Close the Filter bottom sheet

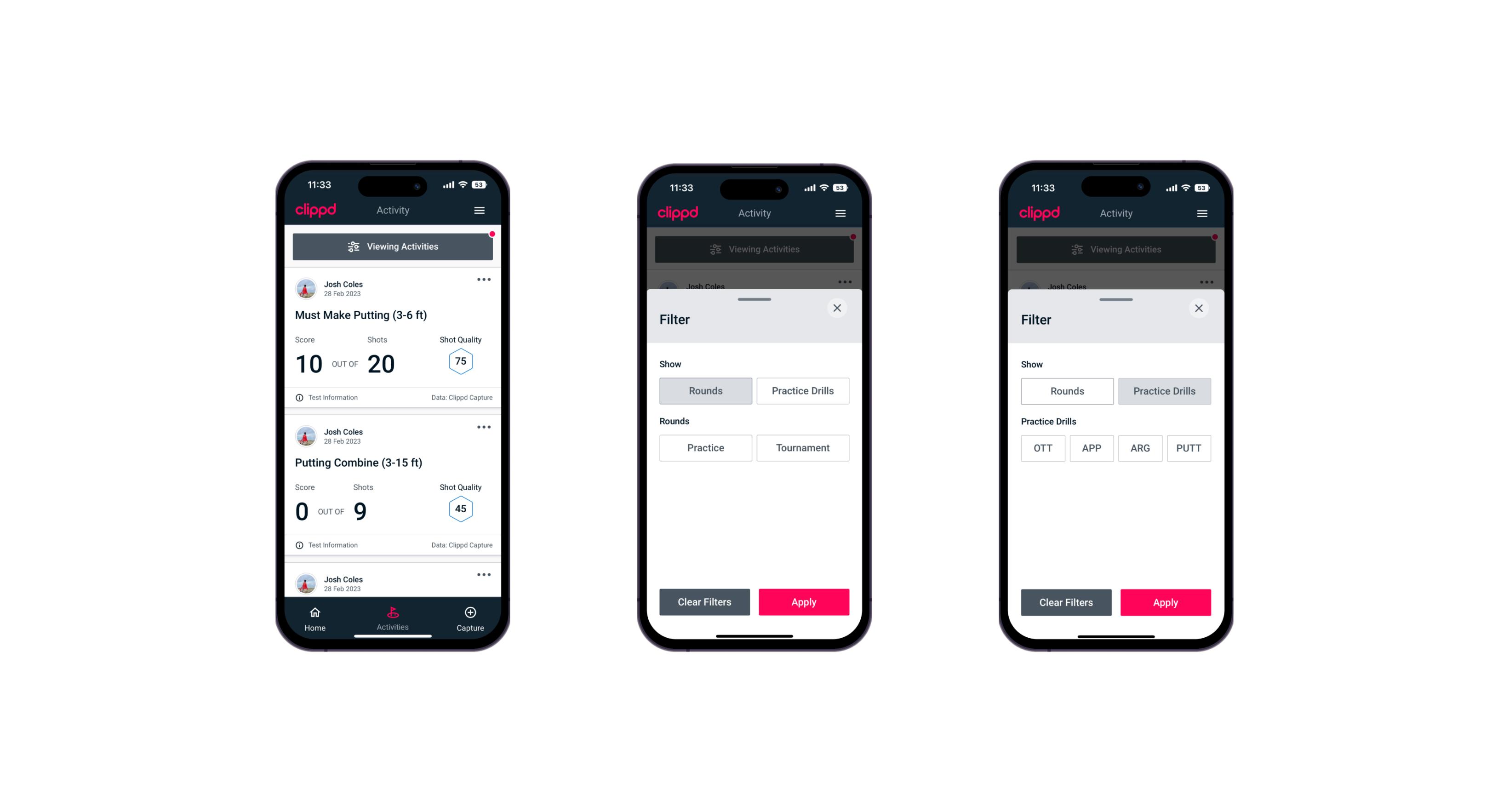tap(838, 308)
